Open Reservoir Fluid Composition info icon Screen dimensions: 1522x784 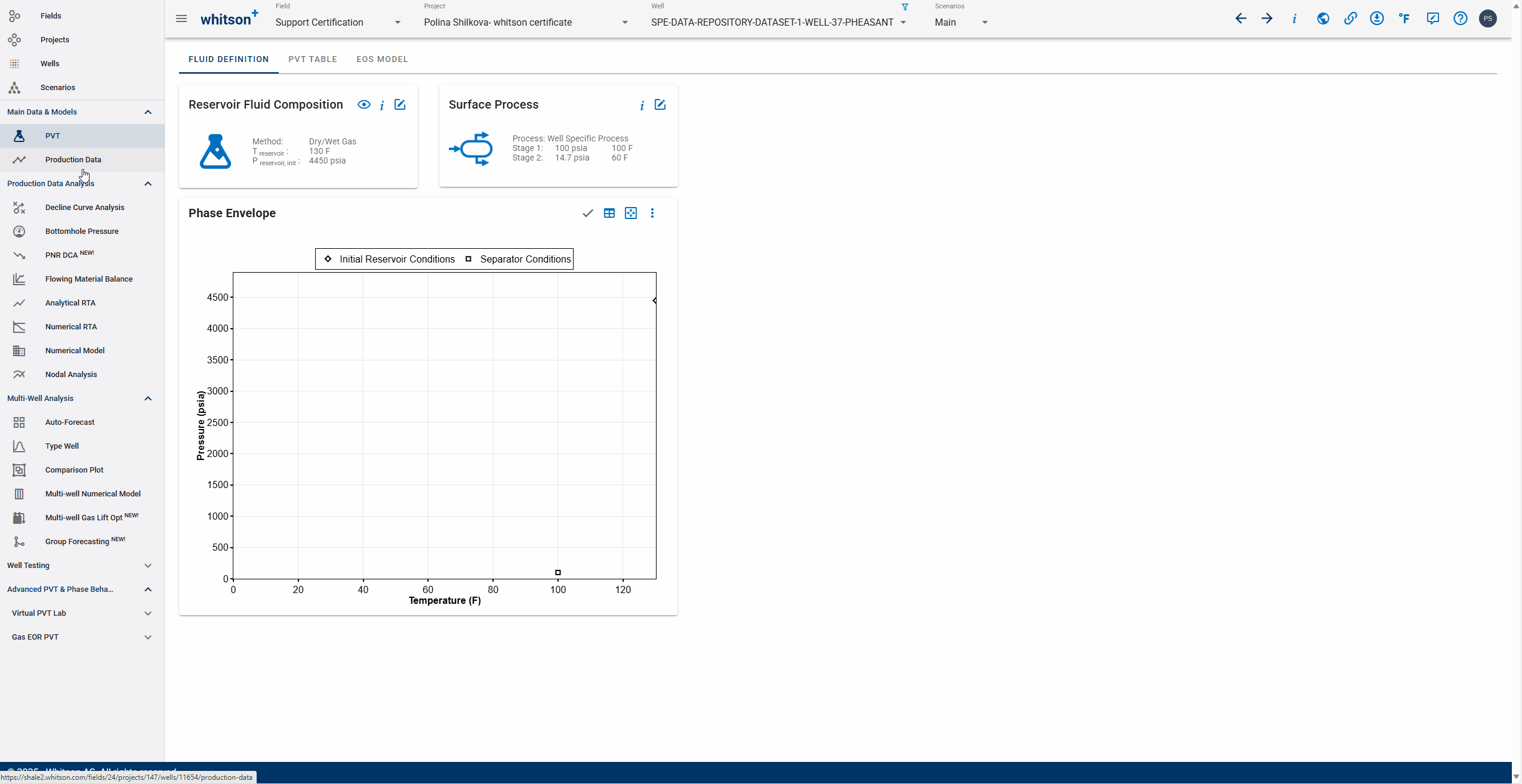coord(382,105)
